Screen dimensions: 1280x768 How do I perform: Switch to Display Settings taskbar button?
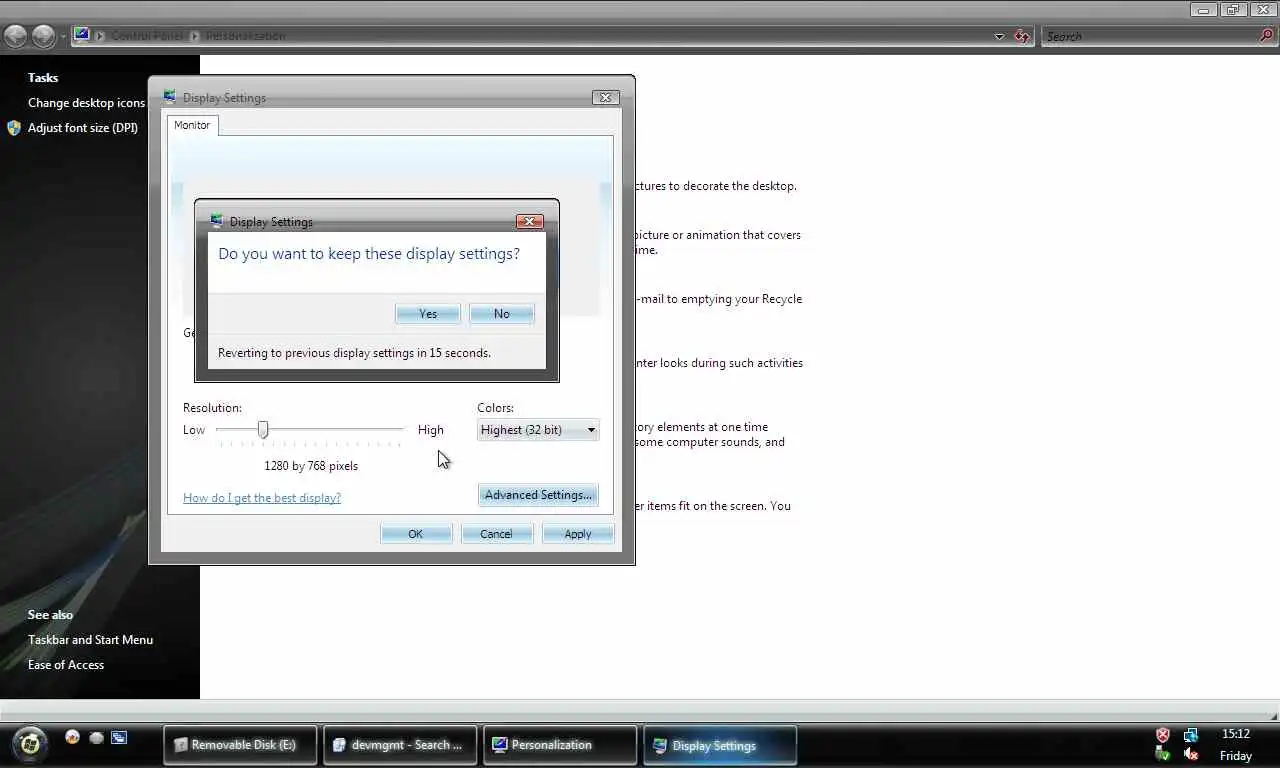[720, 745]
